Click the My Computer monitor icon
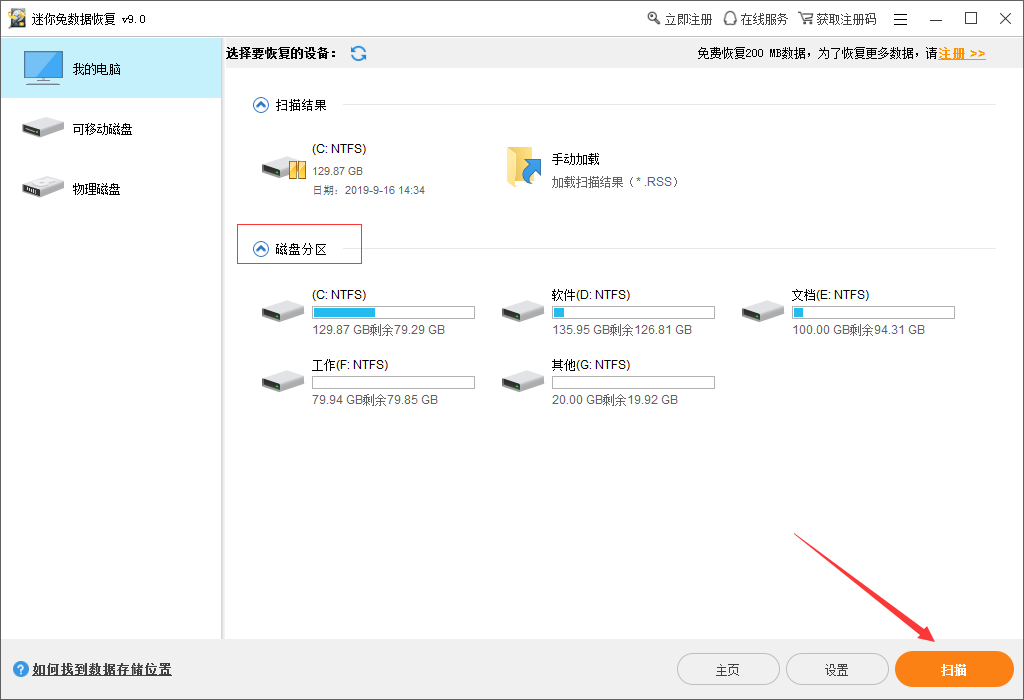This screenshot has height=700, width=1024. tap(43, 68)
